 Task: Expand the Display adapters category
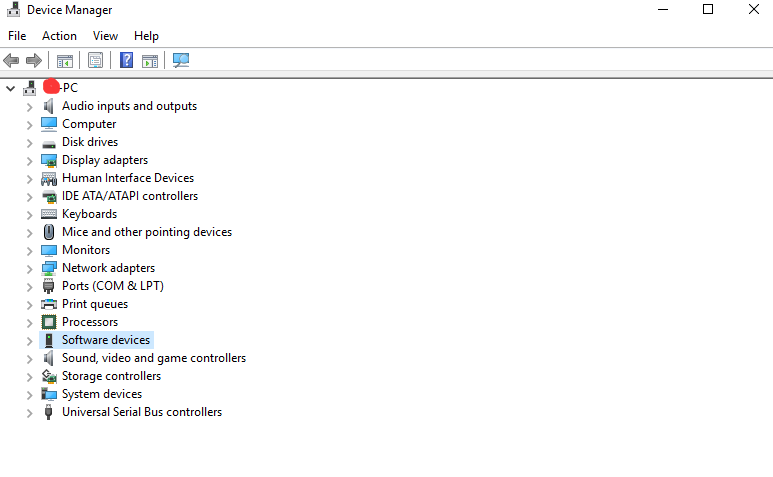30,161
